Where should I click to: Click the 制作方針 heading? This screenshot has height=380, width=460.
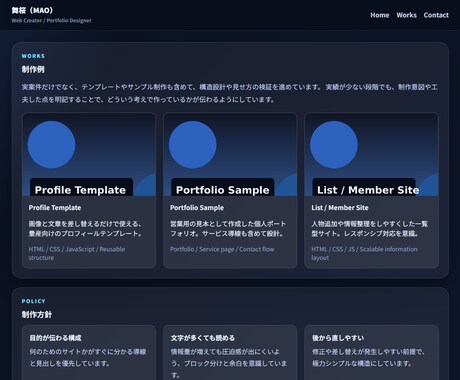(37, 314)
